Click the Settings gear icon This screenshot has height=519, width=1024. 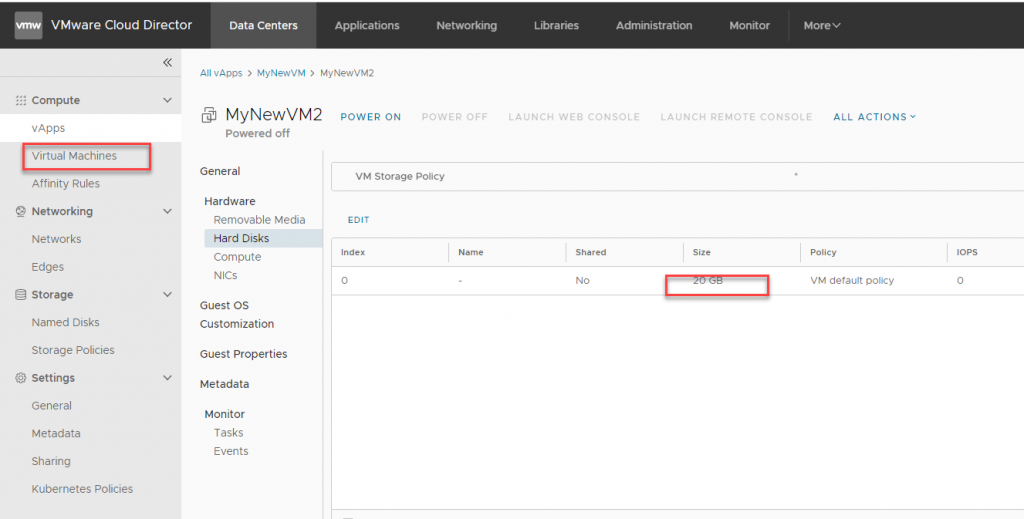tap(21, 378)
